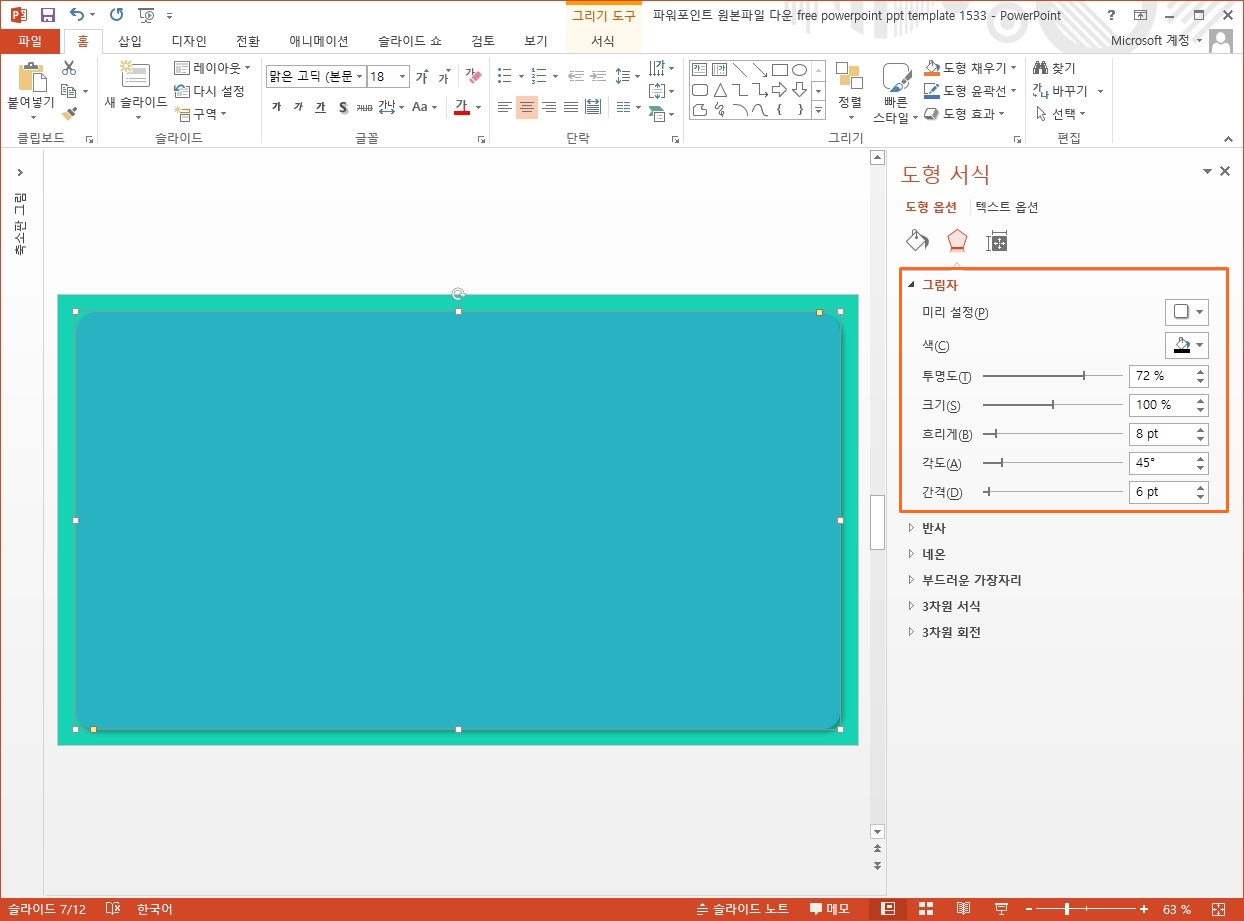Click the spell check icon in status bar
This screenshot has width=1244, height=921.
[113, 909]
